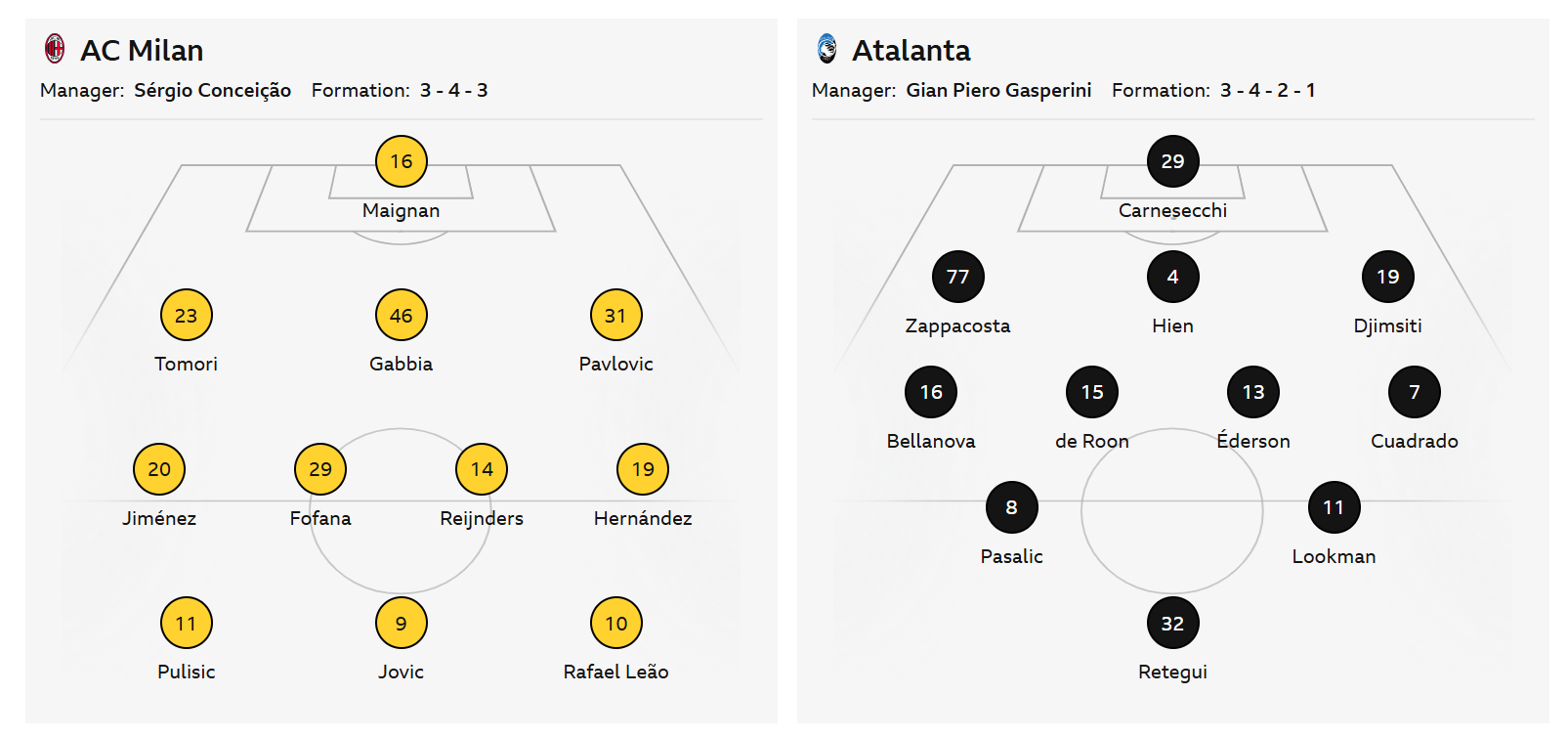Click the AC Milan team heading

(x=142, y=50)
